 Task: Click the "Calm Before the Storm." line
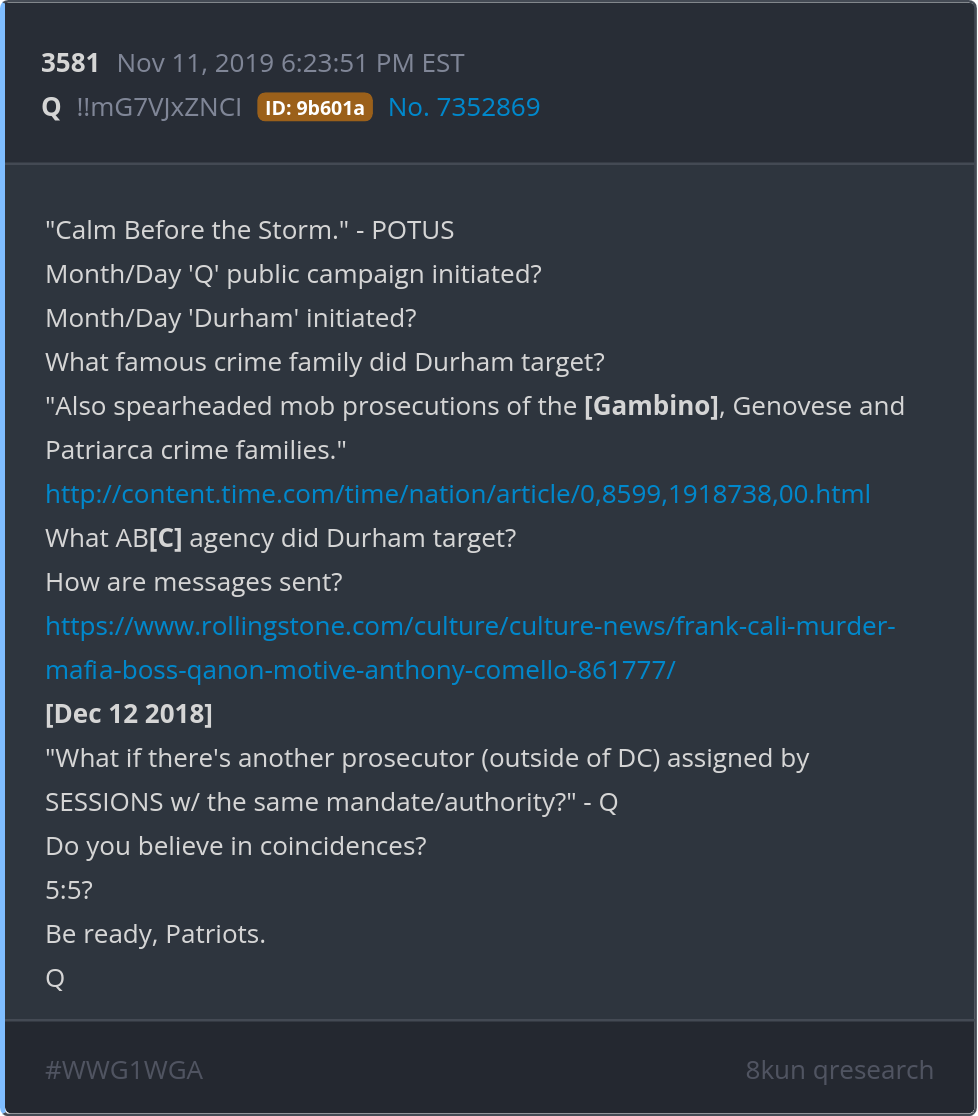point(250,230)
